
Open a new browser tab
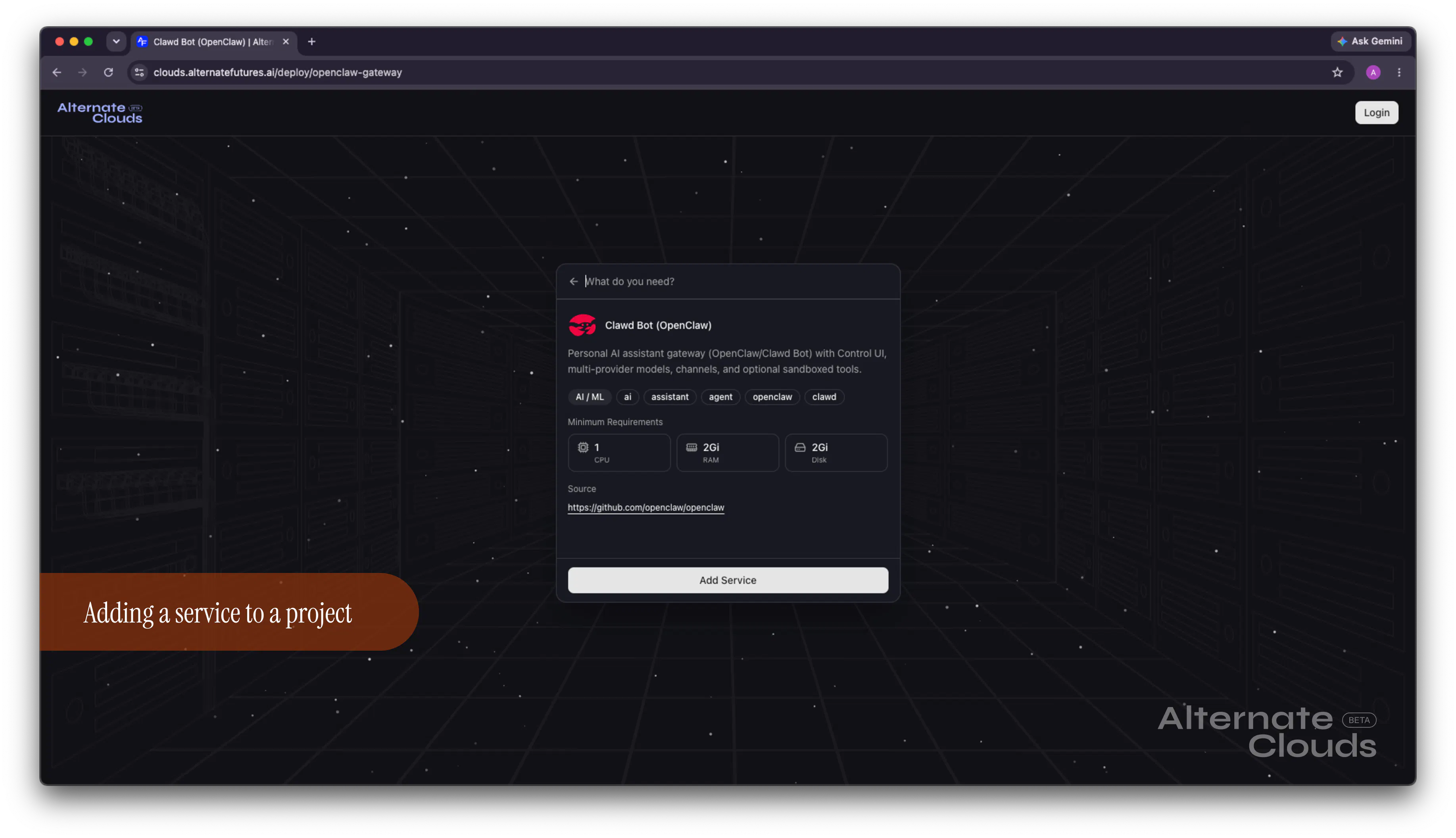tap(311, 41)
